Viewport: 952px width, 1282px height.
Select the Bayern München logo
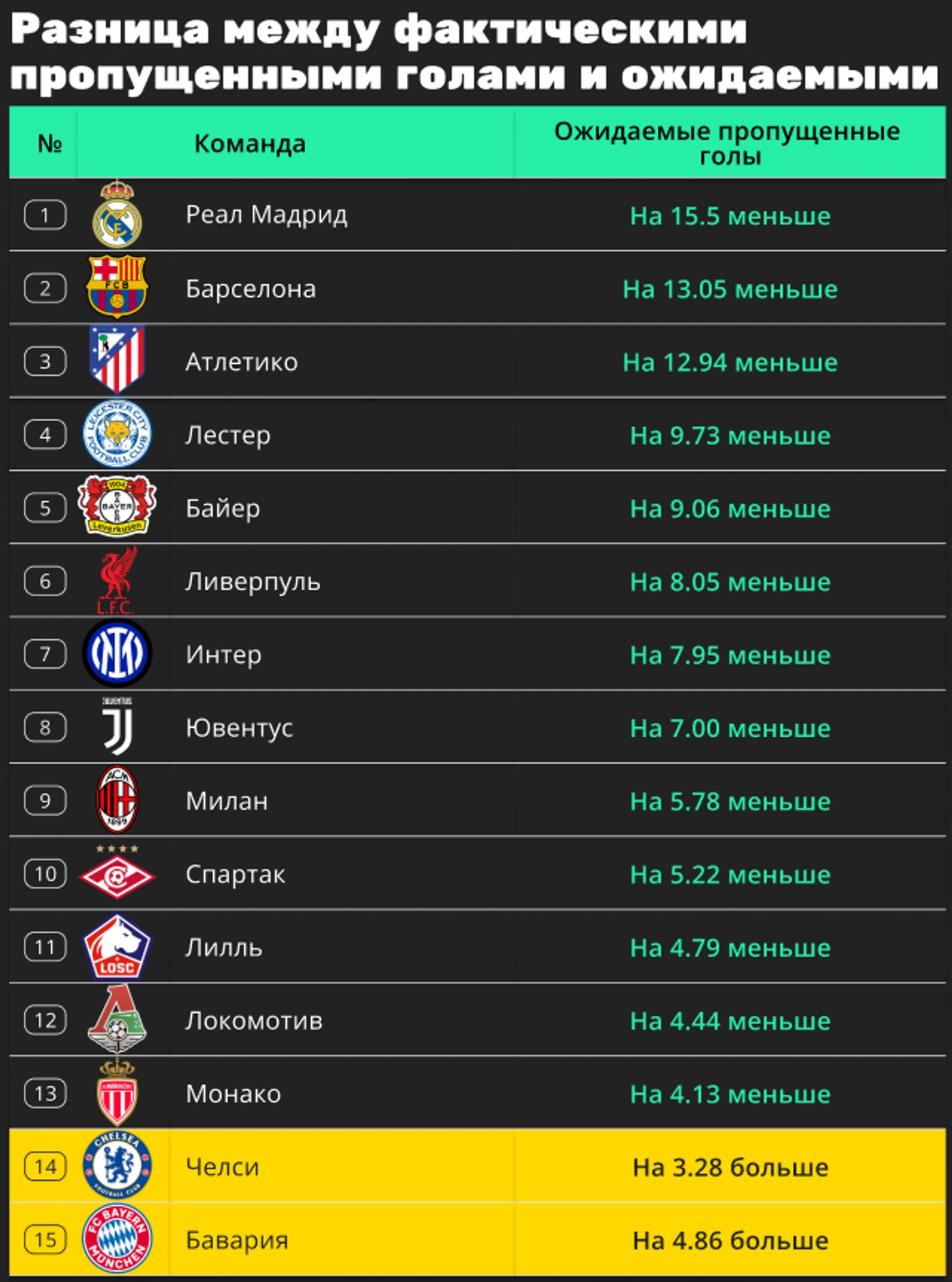pyautogui.click(x=117, y=1239)
